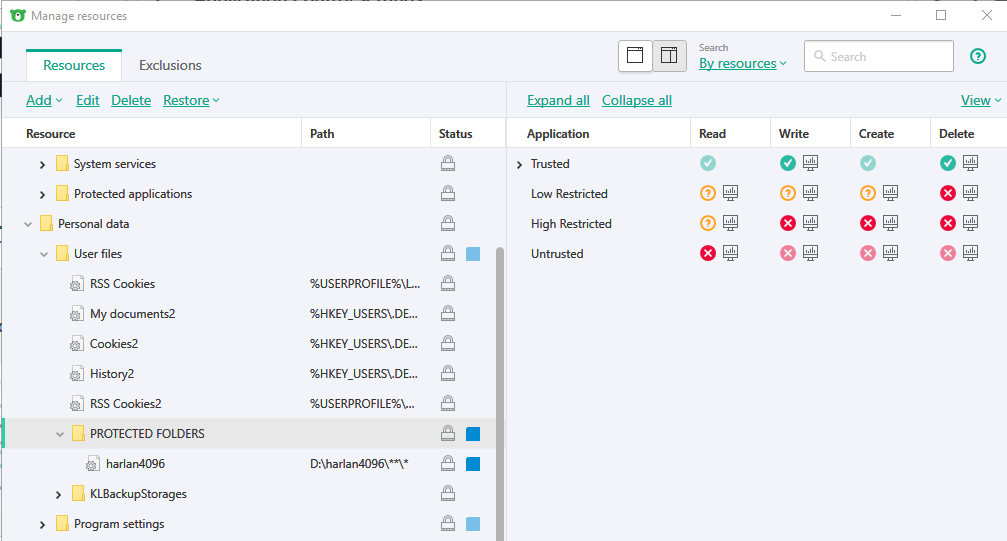
Task: Switch to split-pane view layout icon
Action: [669, 56]
